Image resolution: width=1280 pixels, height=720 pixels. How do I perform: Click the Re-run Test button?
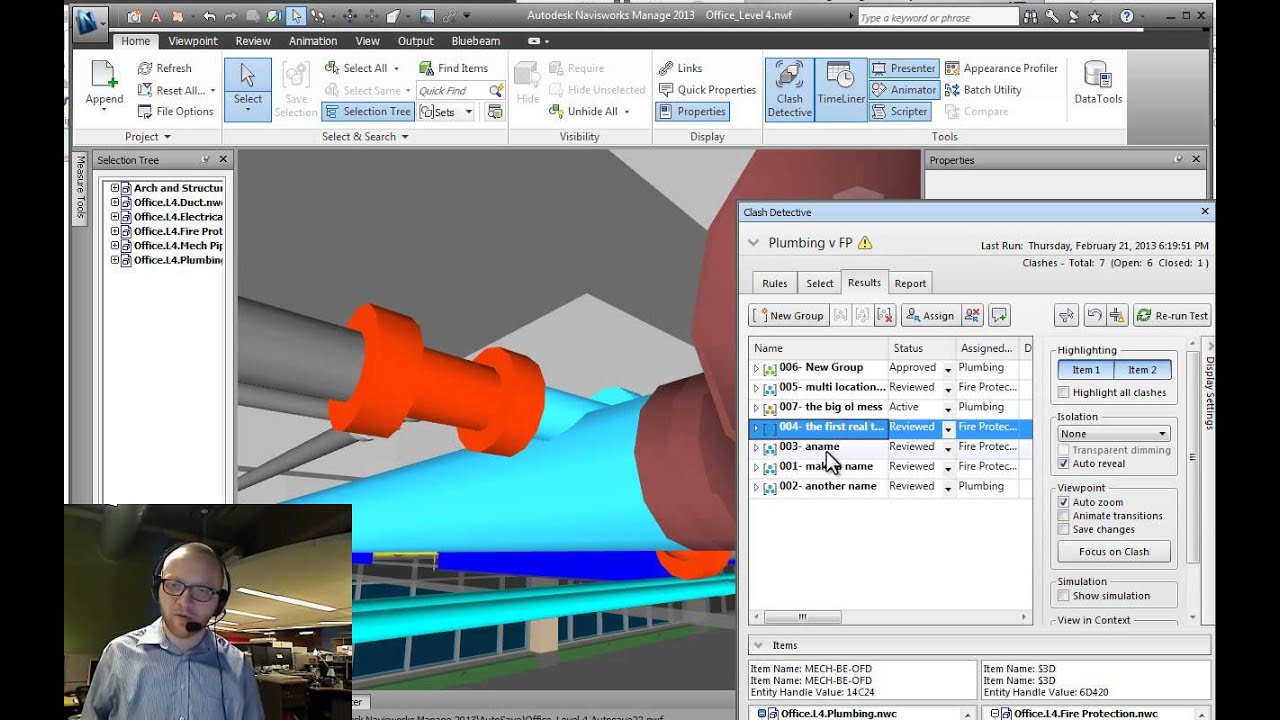[x=1172, y=315]
